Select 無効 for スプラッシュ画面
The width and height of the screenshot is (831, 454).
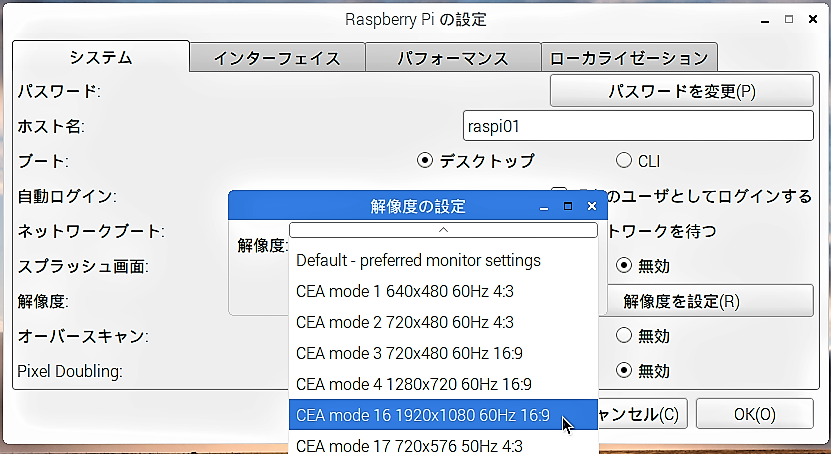click(624, 265)
